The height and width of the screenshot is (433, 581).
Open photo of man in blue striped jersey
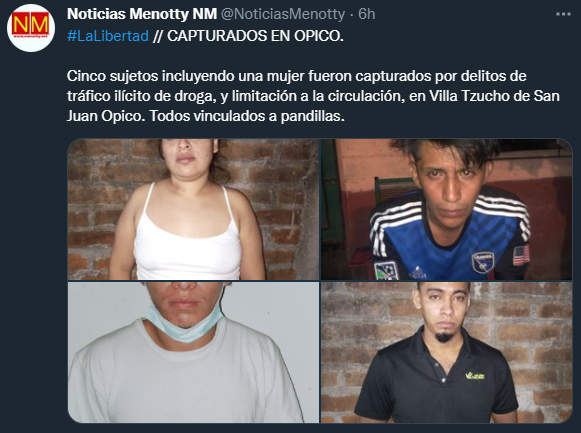tap(446, 209)
